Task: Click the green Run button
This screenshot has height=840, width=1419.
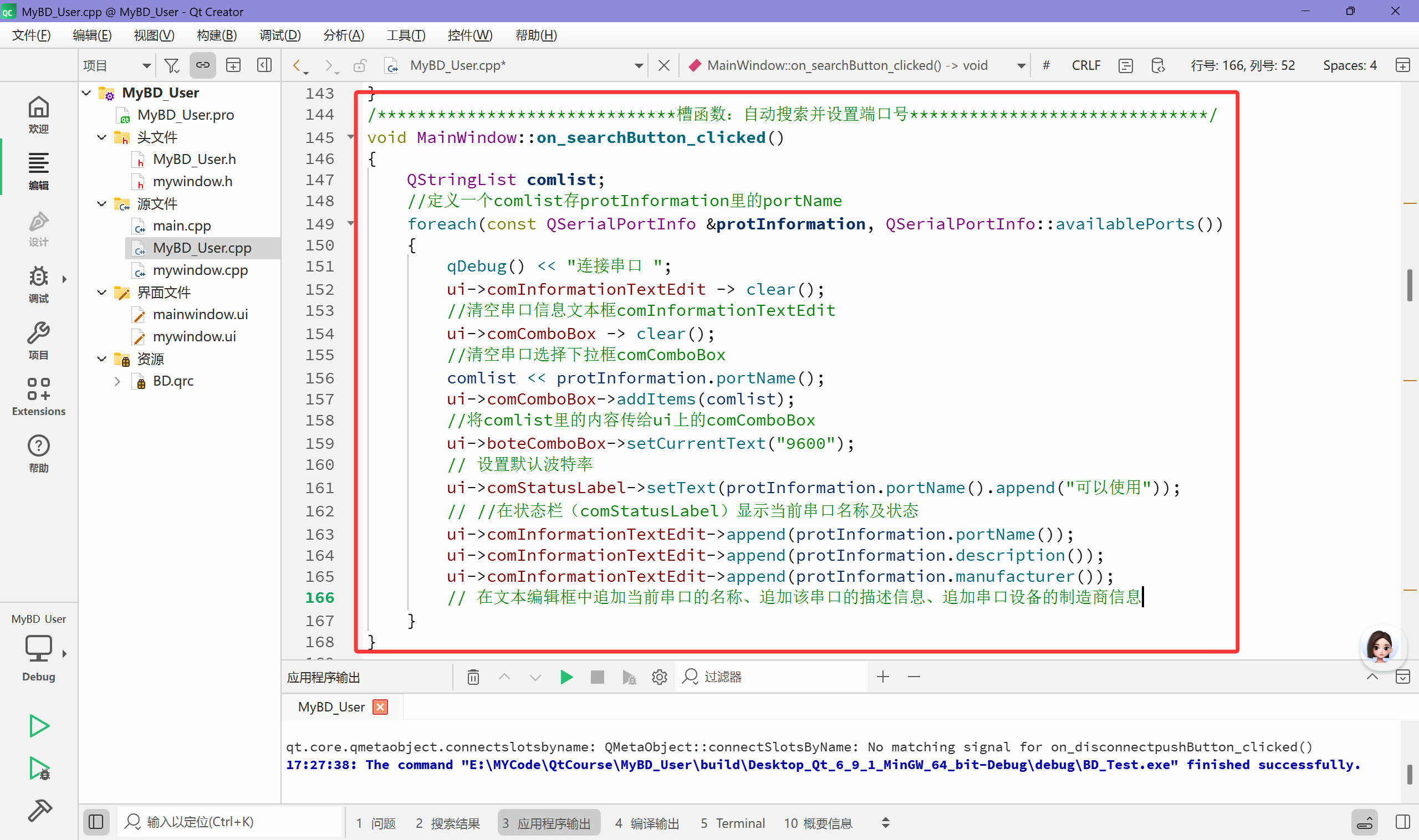Action: click(38, 726)
